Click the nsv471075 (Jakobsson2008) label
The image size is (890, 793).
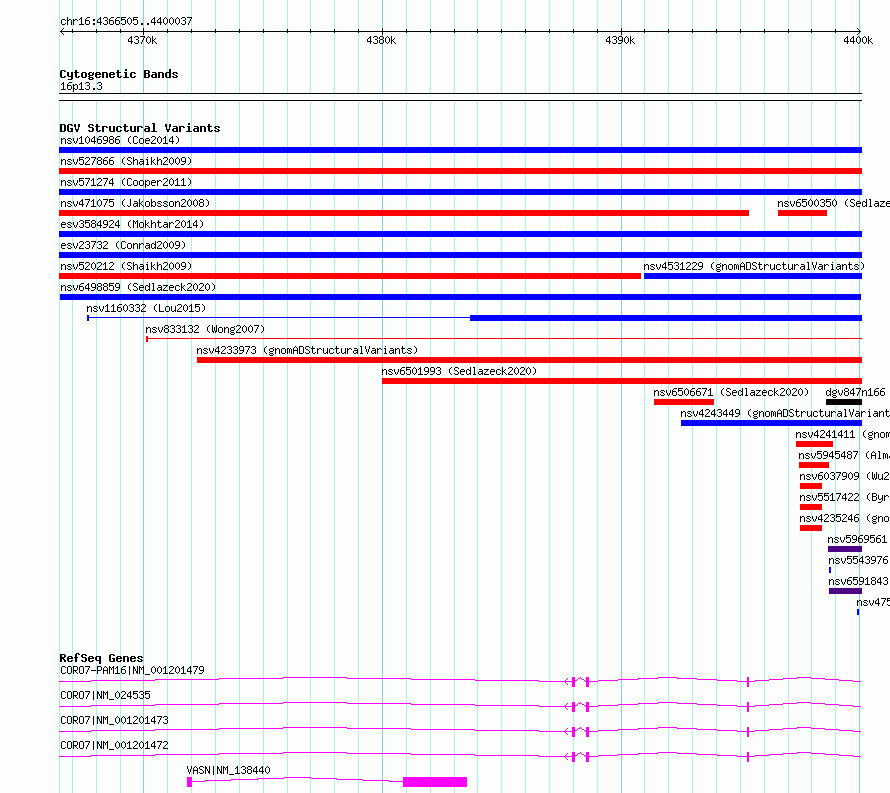click(x=135, y=203)
